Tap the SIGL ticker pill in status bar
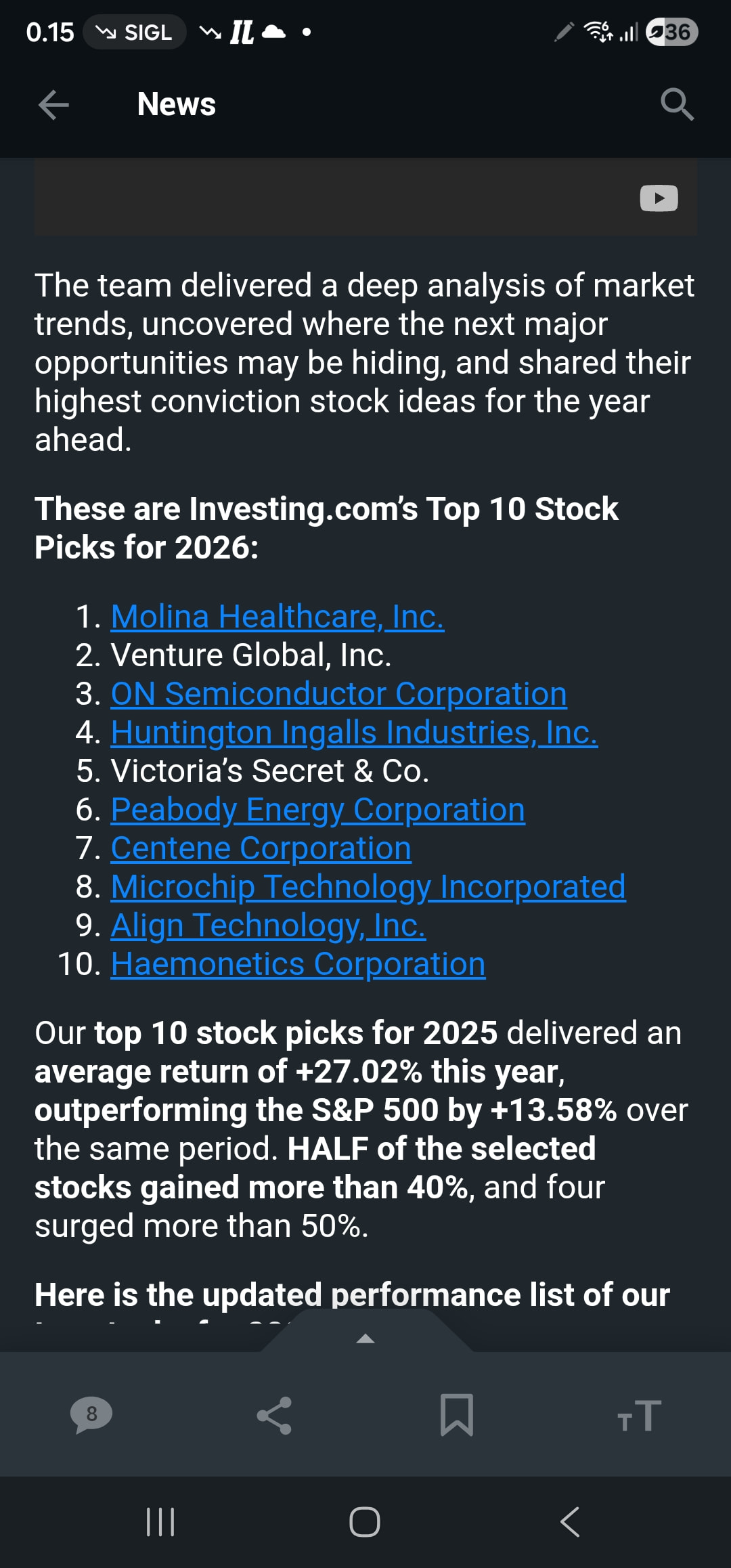 [135, 32]
